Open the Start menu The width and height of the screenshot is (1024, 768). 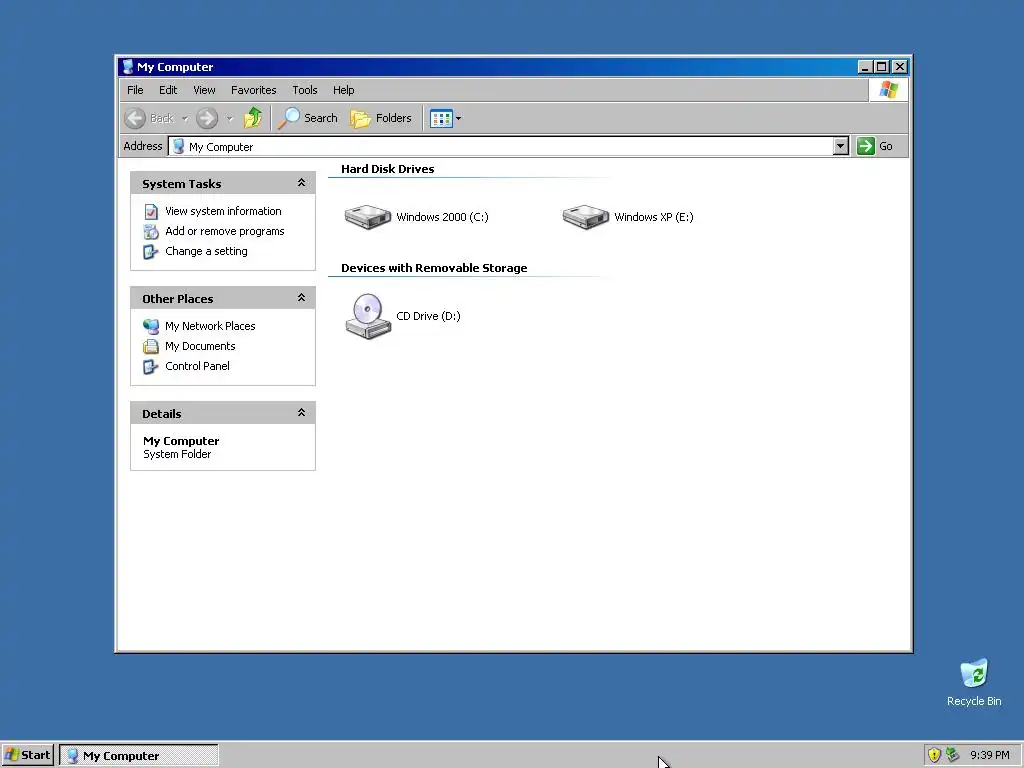[27, 756]
